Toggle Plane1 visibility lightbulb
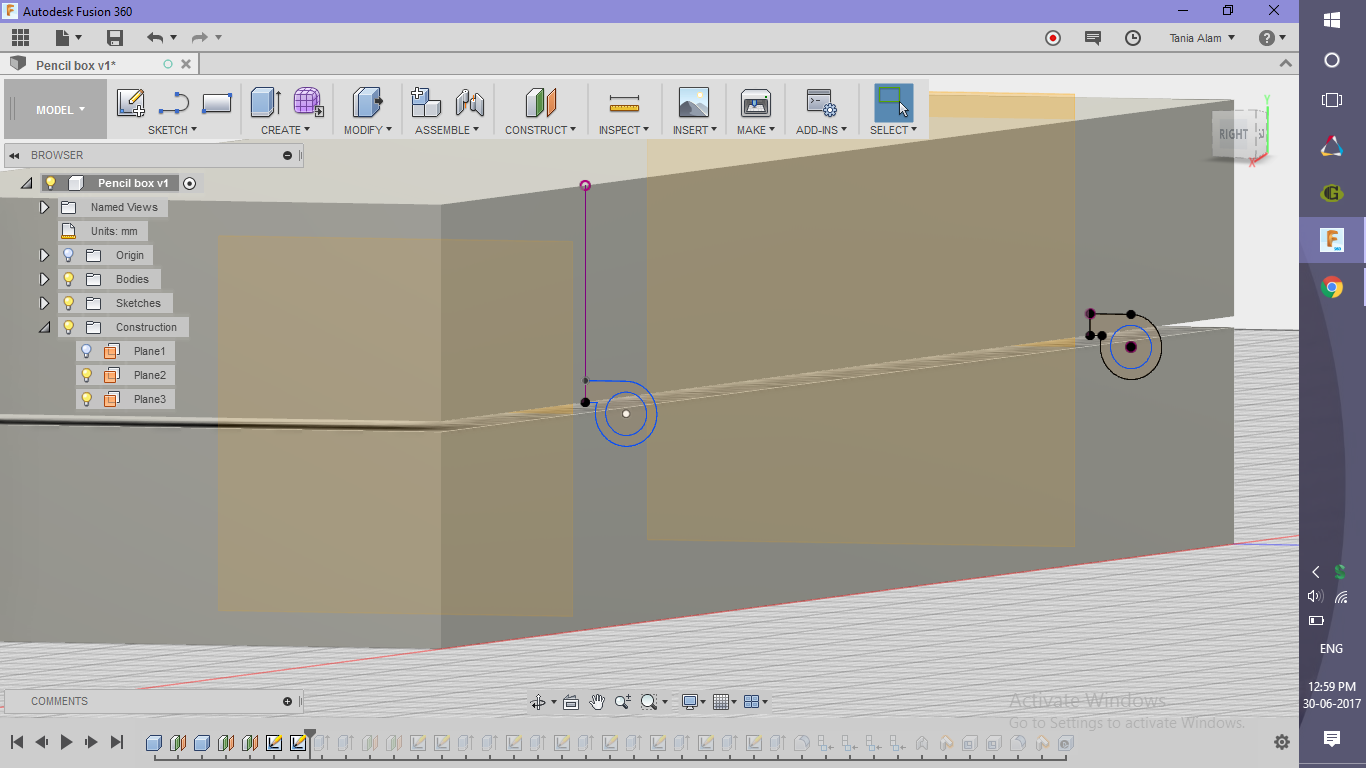The width and height of the screenshot is (1366, 768). click(x=86, y=351)
